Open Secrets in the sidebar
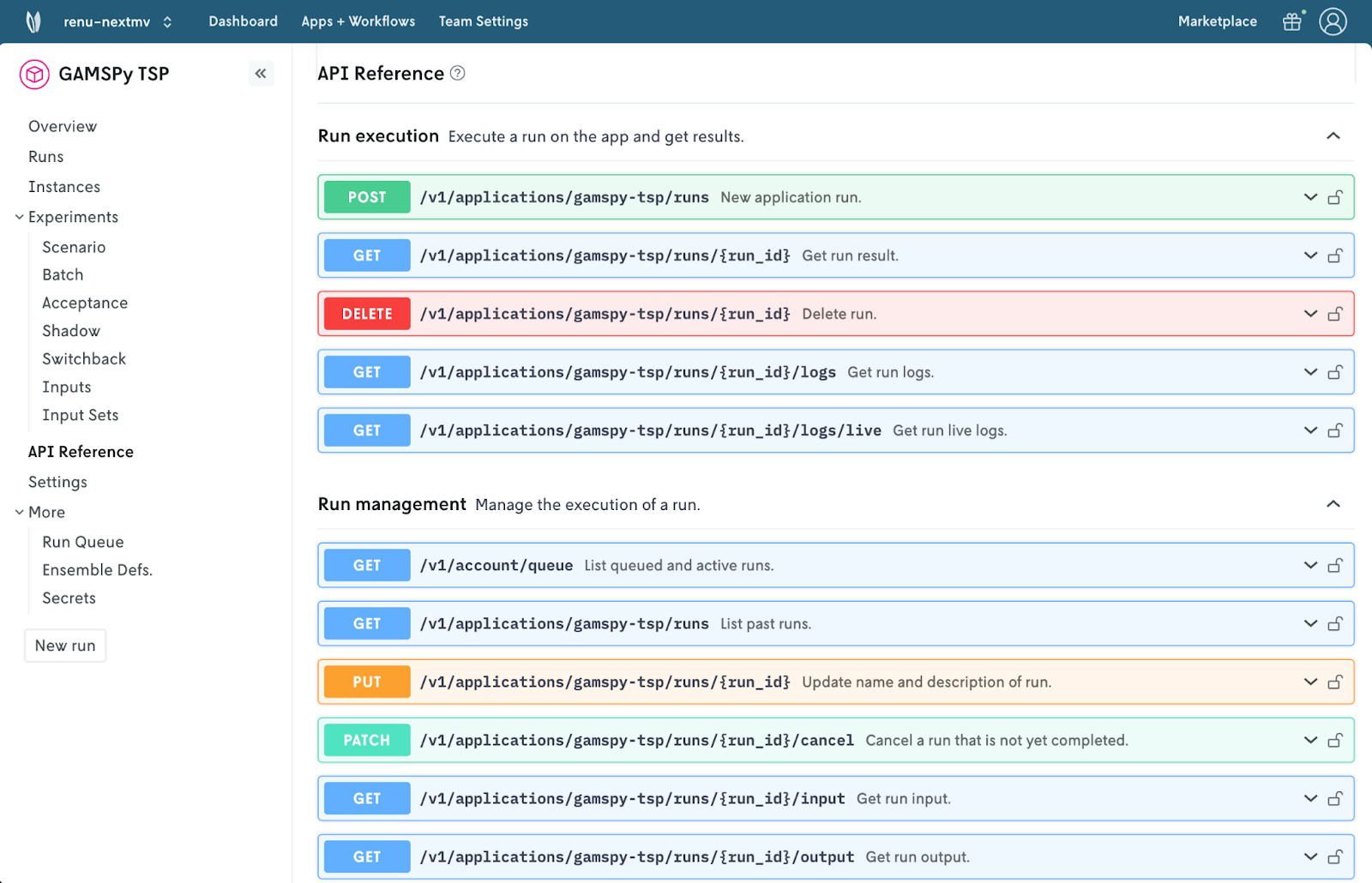The image size is (1372, 883). (x=69, y=598)
